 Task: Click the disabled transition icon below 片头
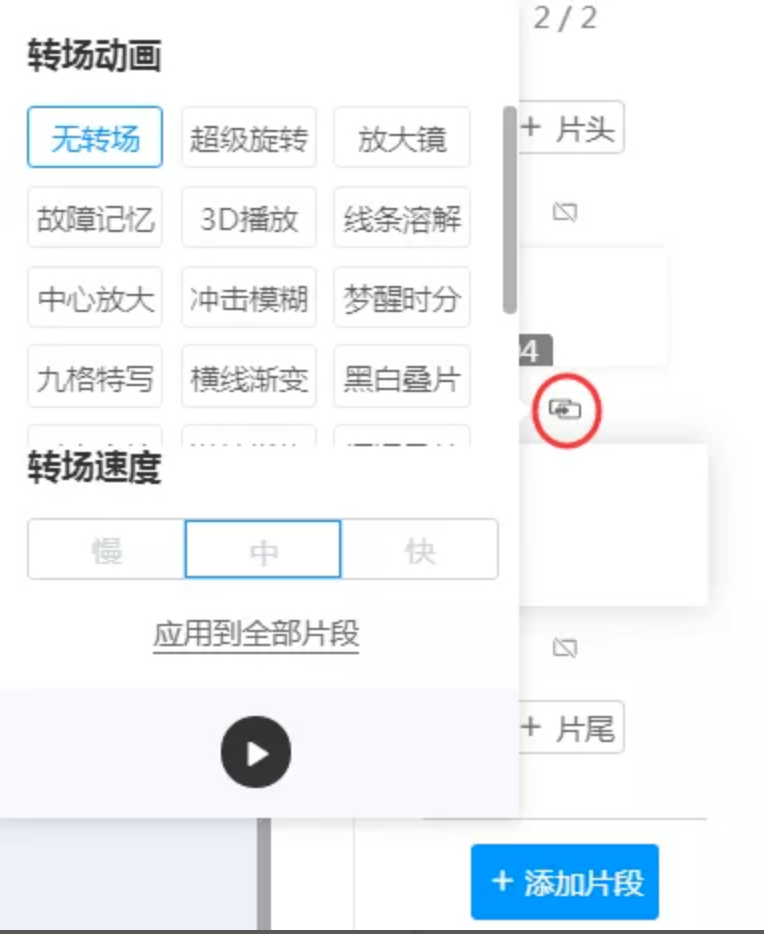coord(565,211)
